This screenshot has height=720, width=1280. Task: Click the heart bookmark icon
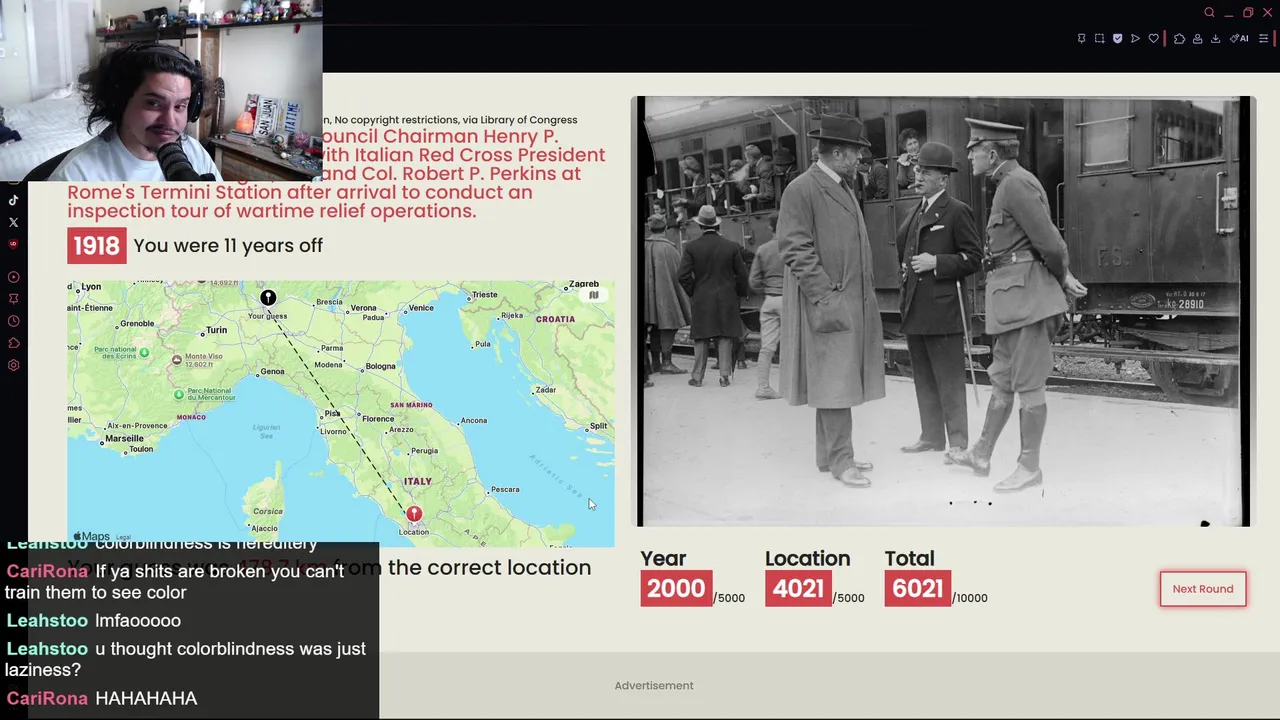click(1153, 39)
